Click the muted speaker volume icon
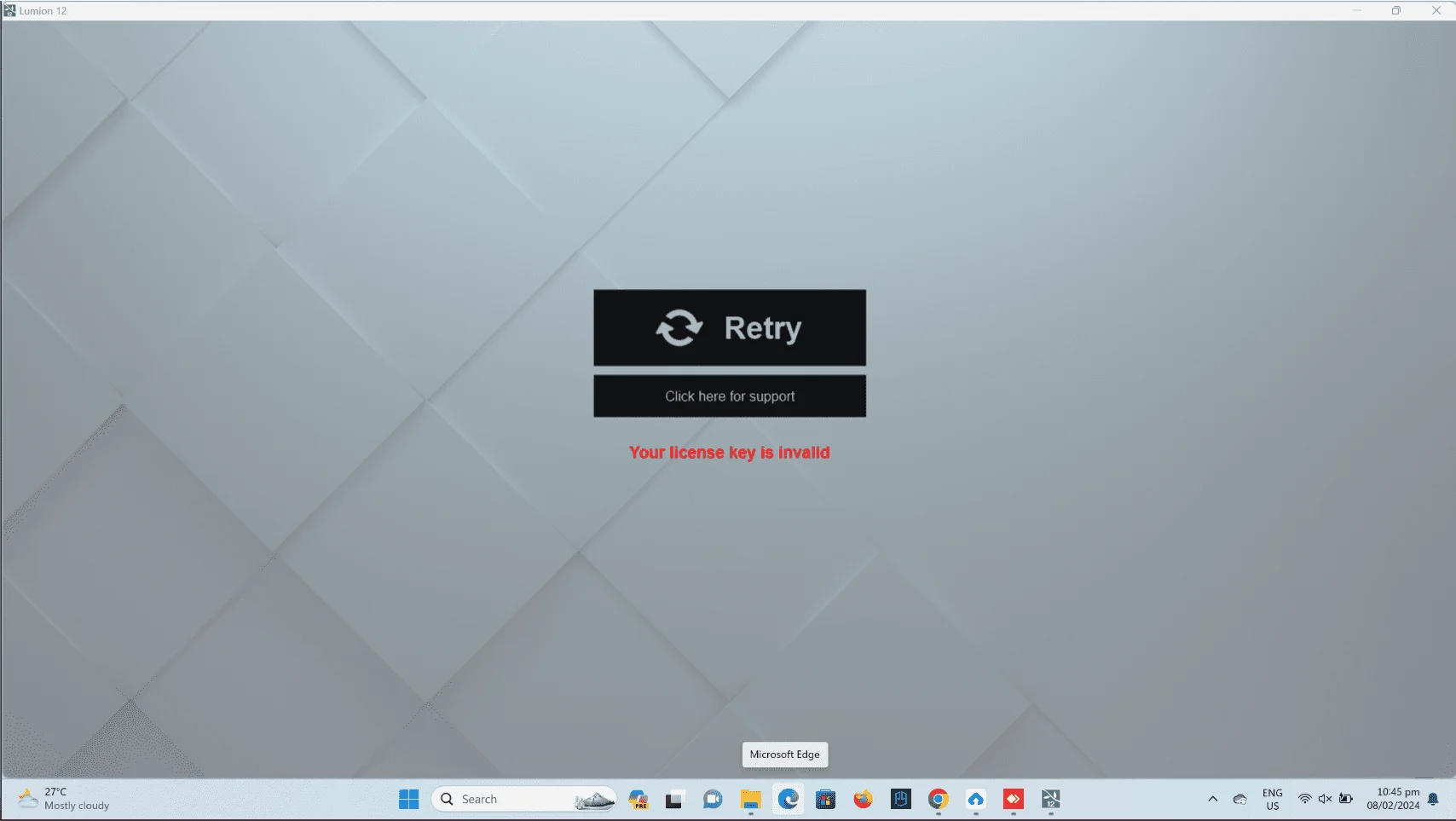This screenshot has height=821, width=1456. point(1325,799)
